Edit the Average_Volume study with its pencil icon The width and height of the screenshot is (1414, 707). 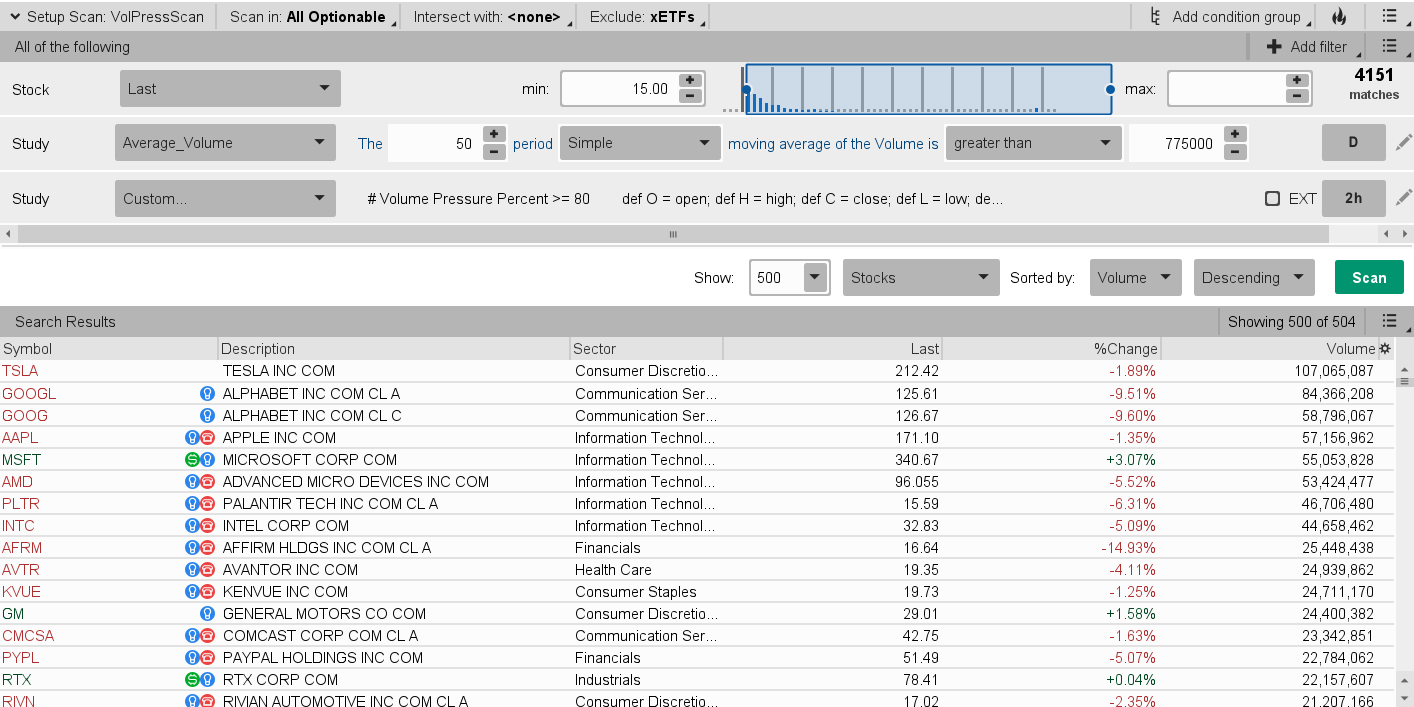1403,143
